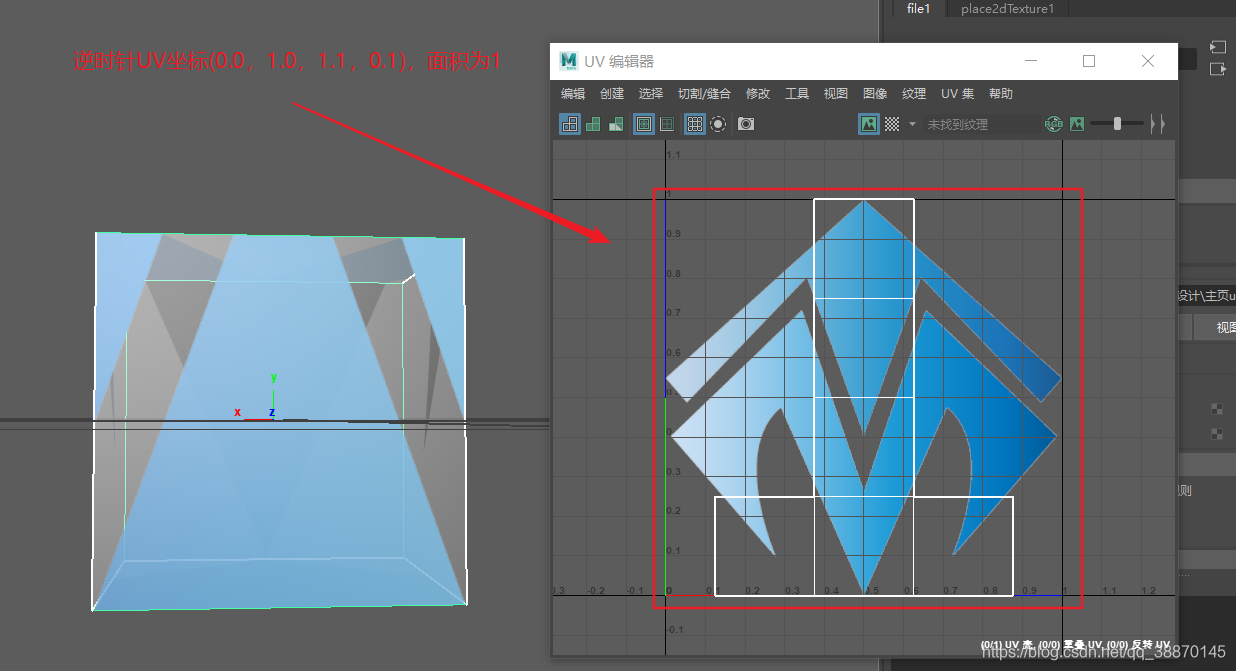Adjust the image dimming slider
1236x671 pixels.
click(1117, 124)
